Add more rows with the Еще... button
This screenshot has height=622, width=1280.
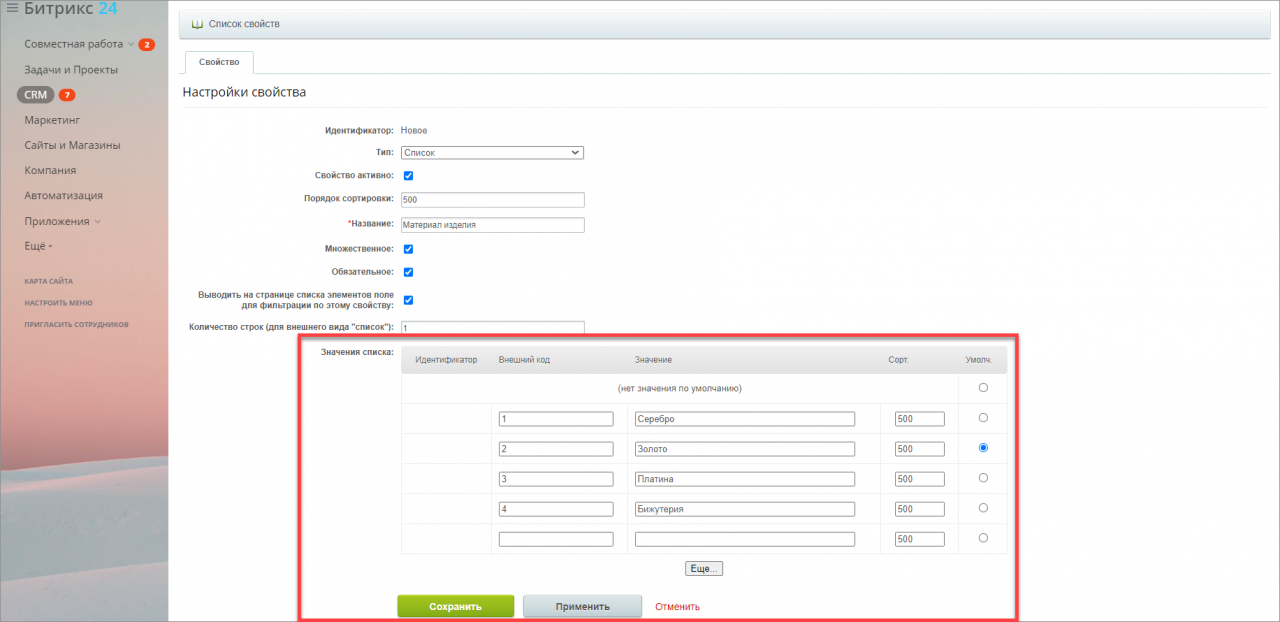704,568
